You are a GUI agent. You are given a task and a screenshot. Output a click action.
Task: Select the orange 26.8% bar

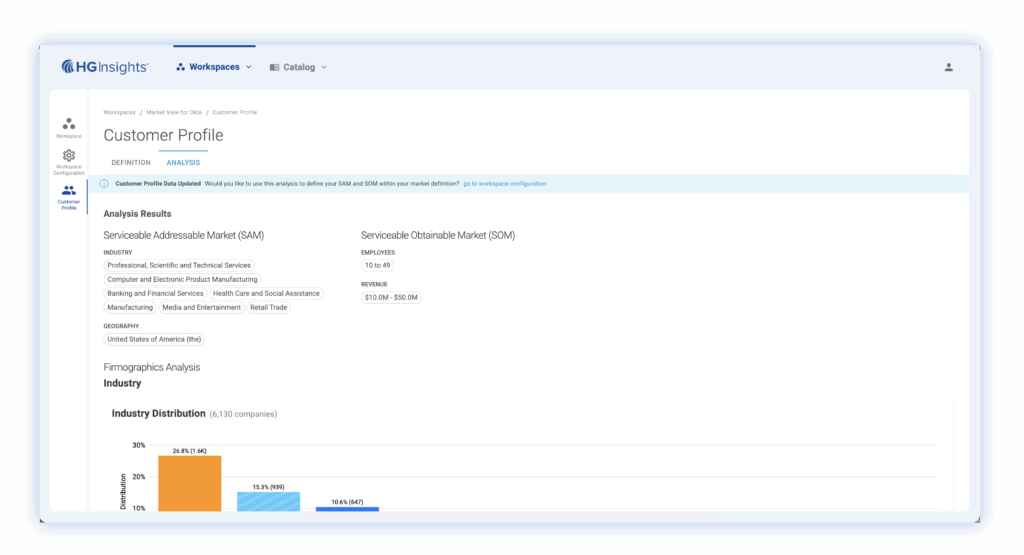[189, 483]
